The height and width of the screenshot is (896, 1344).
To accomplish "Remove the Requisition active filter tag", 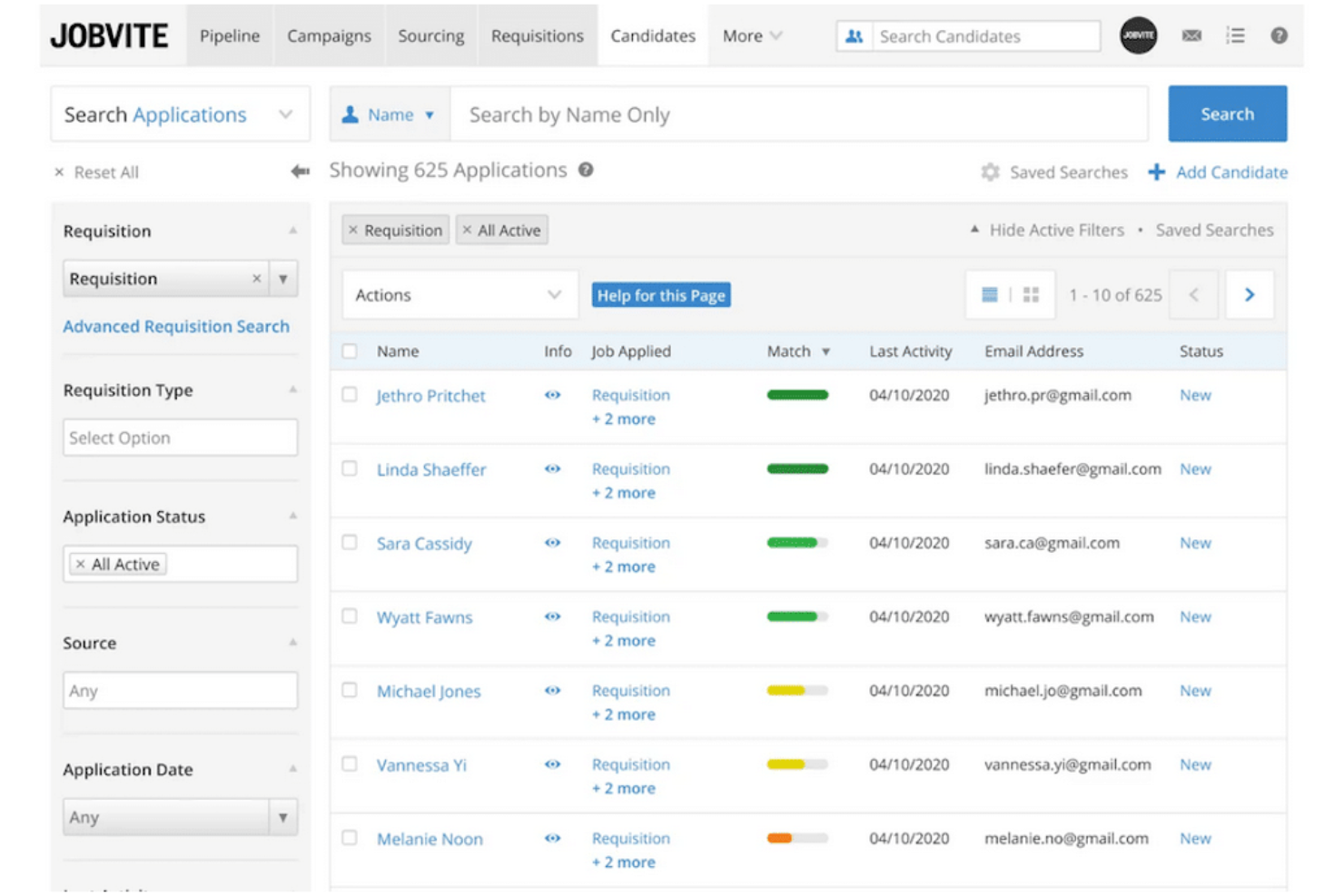I will point(353,230).
